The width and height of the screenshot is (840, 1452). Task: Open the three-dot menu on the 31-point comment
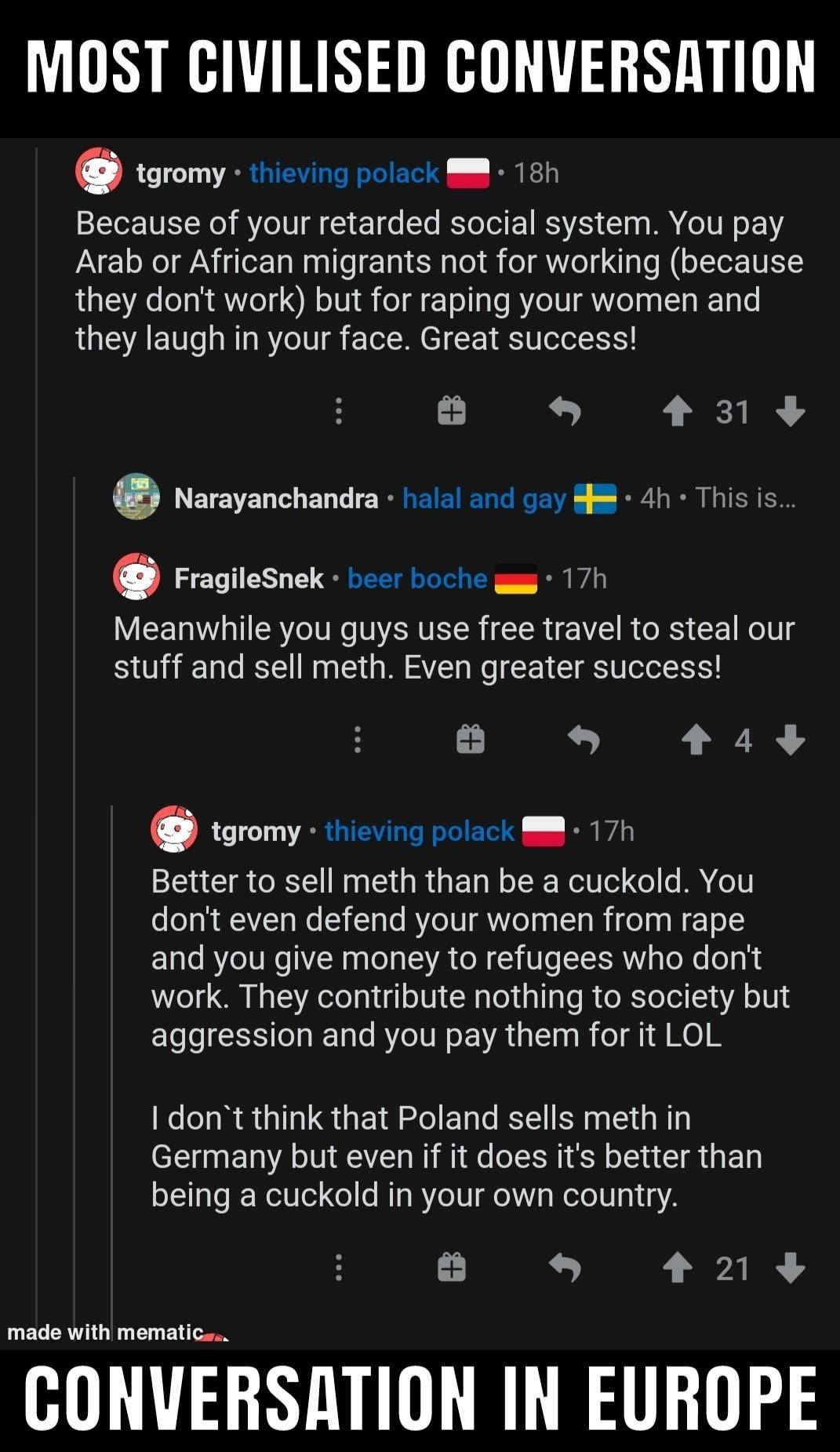tap(338, 411)
